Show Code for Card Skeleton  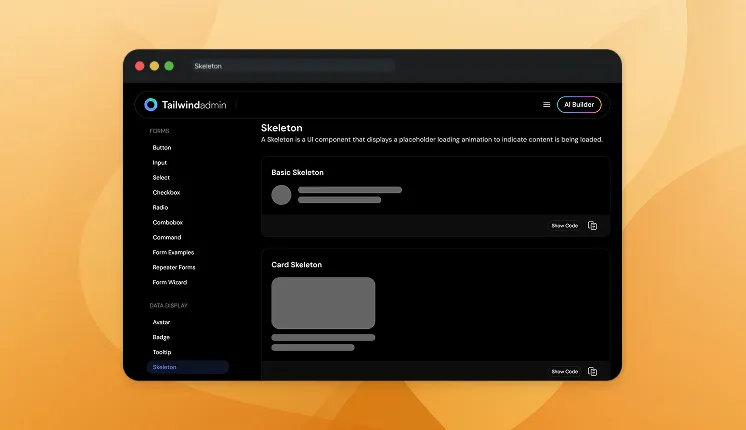pyautogui.click(x=565, y=371)
